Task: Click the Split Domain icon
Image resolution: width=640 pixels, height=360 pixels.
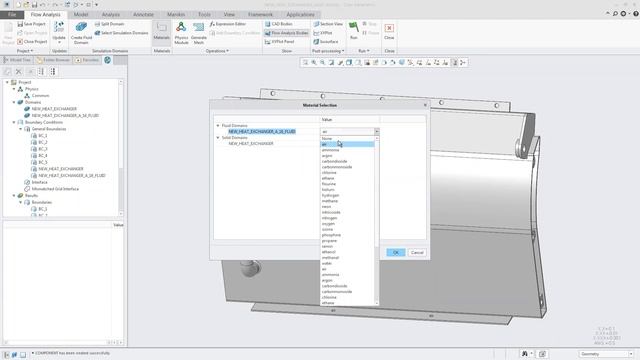Action: 97,24
